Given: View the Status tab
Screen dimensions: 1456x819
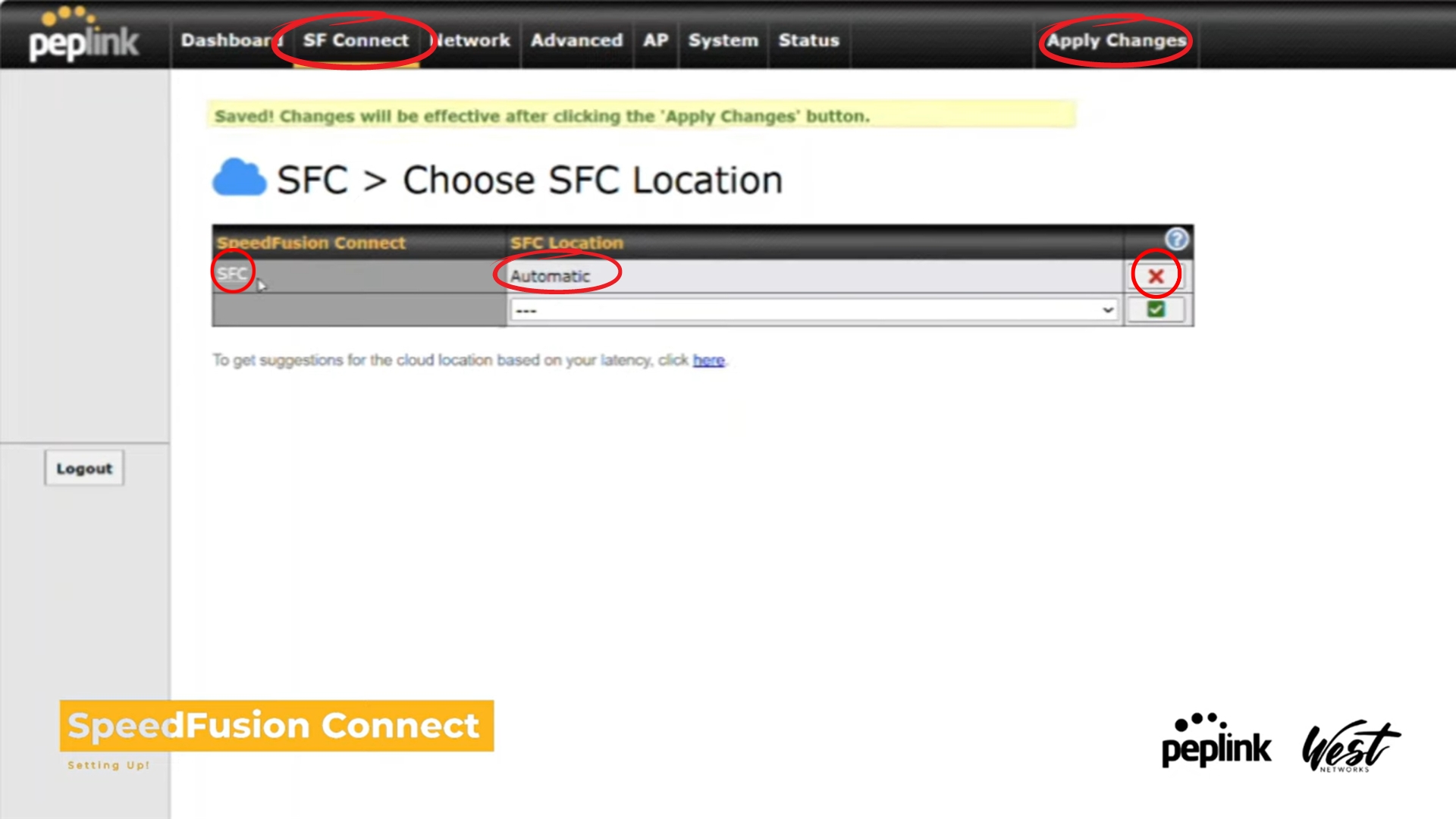Looking at the screenshot, I should click(808, 40).
